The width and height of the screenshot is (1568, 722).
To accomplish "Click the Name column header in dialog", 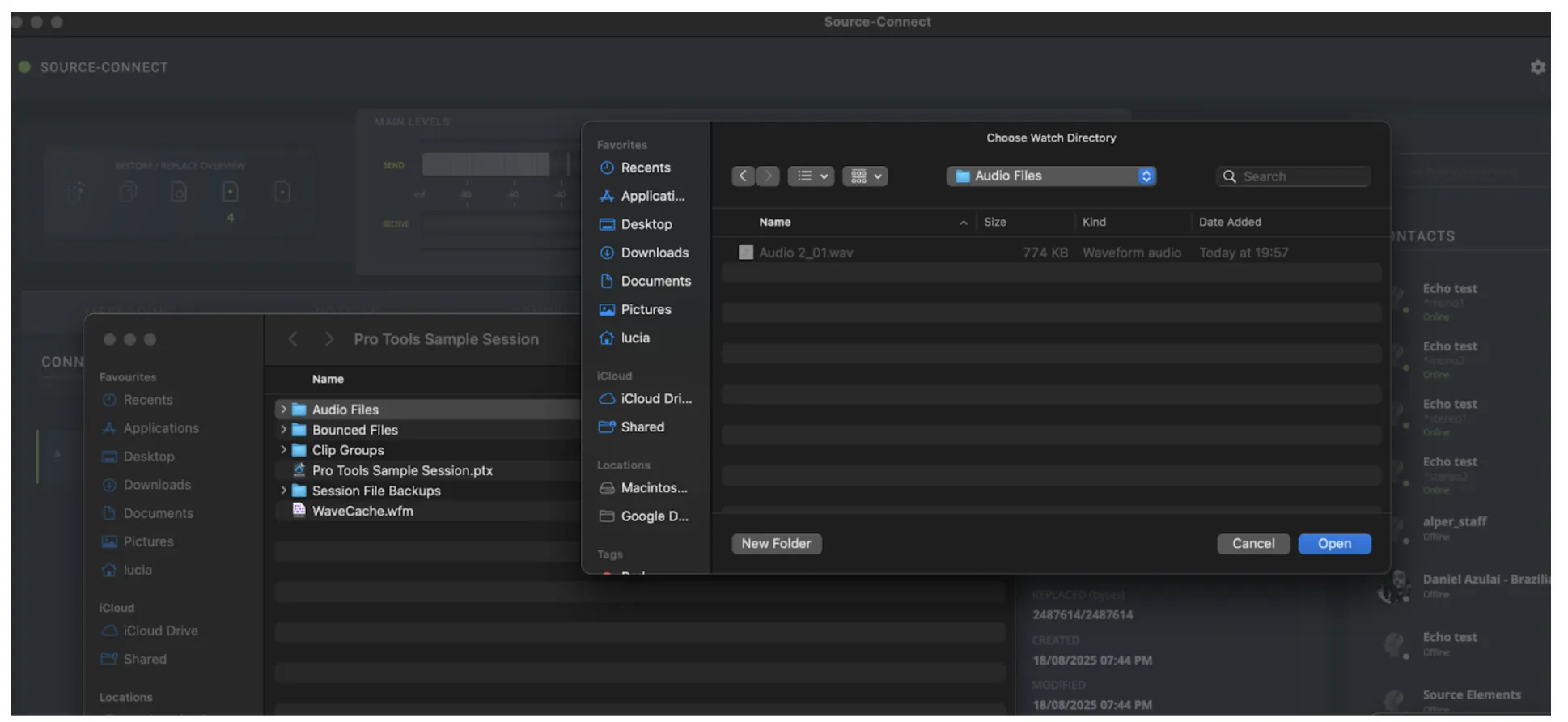I will [774, 222].
